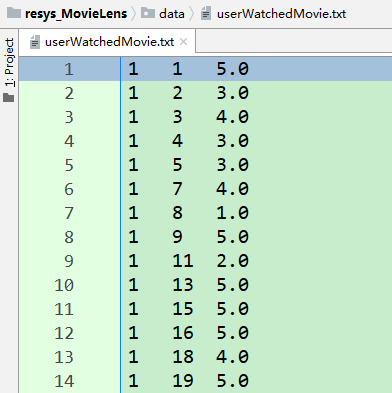392x393 pixels.
Task: Click gutter line number 13
Action: [64, 357]
